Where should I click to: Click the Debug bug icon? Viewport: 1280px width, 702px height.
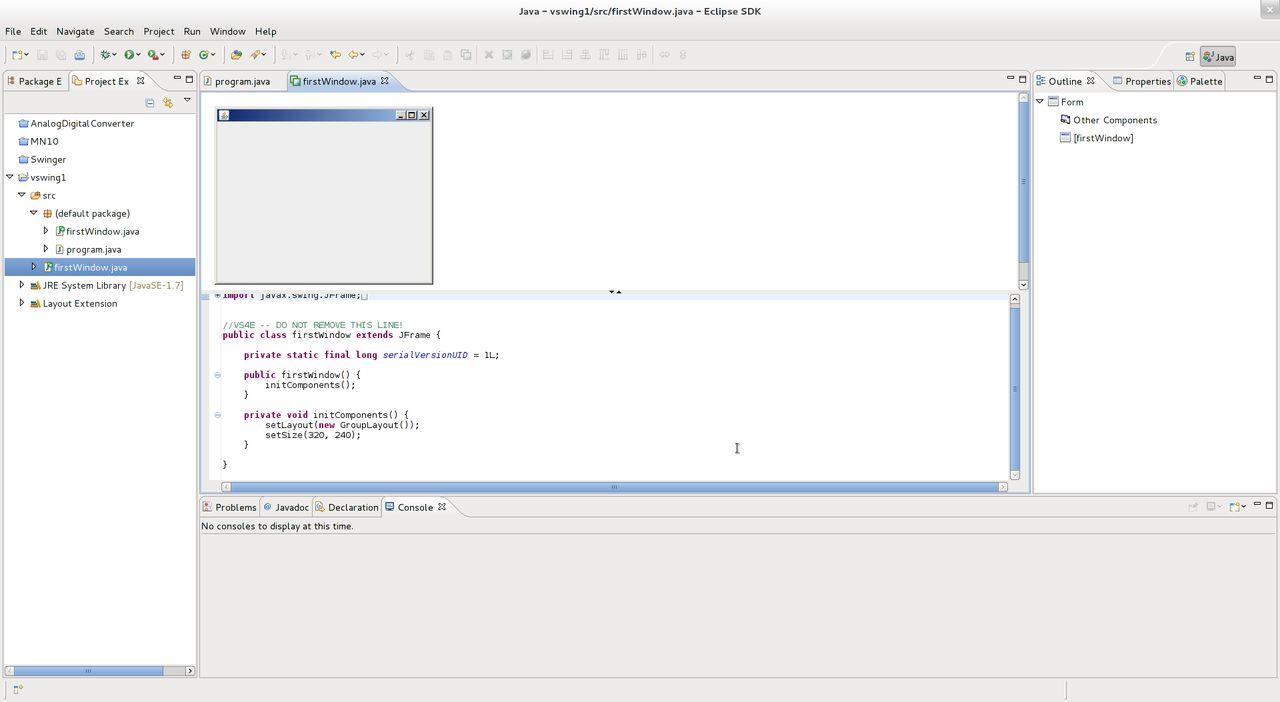106,55
